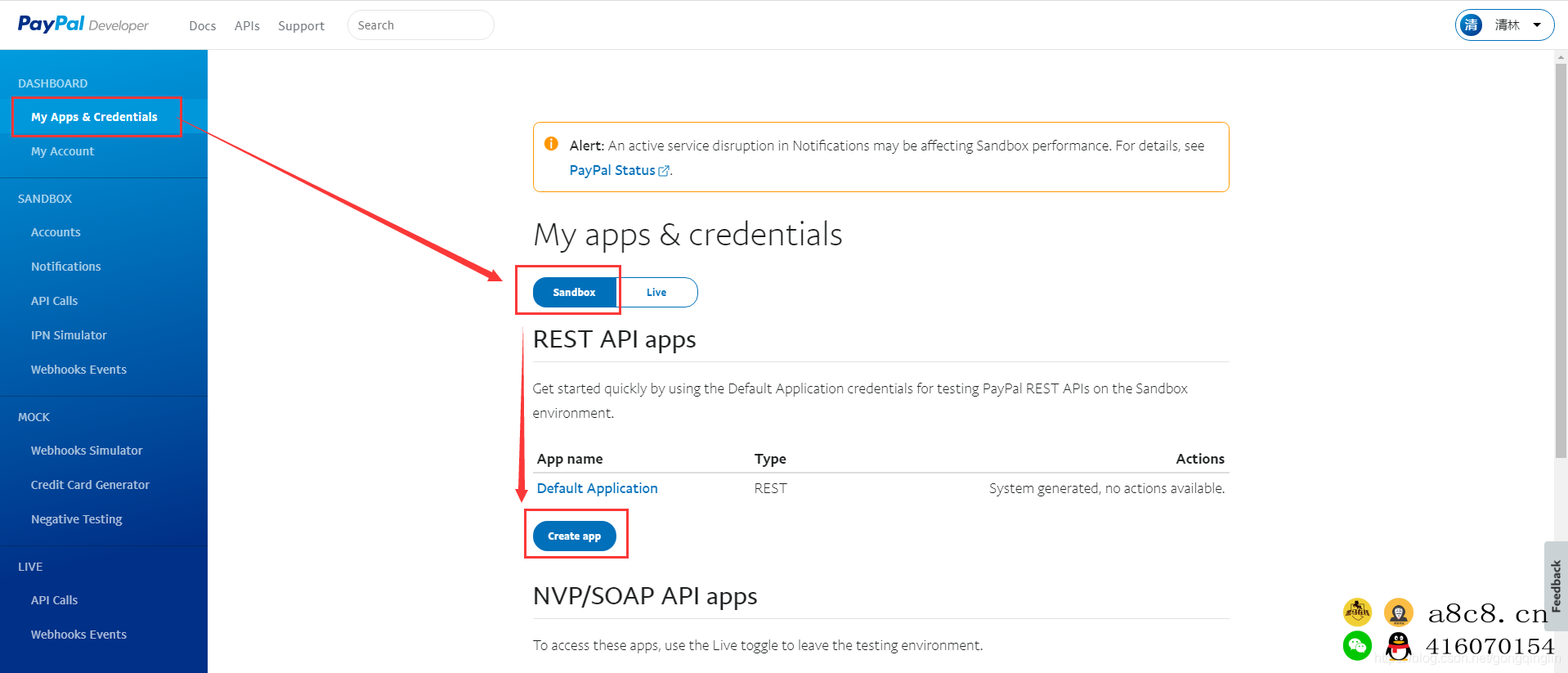The height and width of the screenshot is (673, 1568).
Task: Click the SANDBOX sidebar section heading
Action: pos(45,199)
